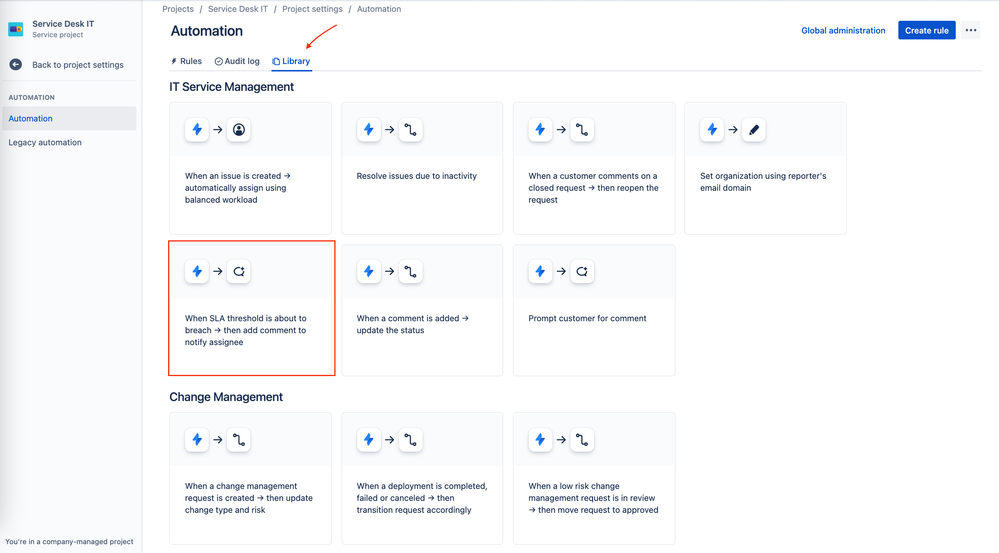Click trigger bolt icon on reopen request card

(x=540, y=129)
